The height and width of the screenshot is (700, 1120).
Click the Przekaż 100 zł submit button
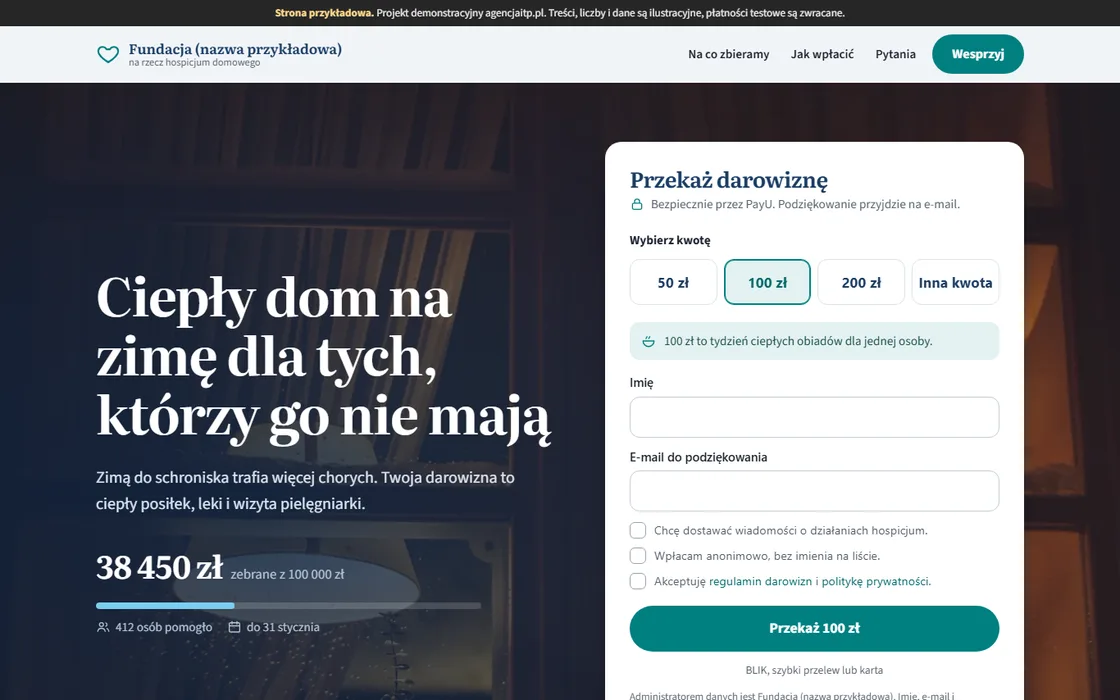pyautogui.click(x=814, y=629)
